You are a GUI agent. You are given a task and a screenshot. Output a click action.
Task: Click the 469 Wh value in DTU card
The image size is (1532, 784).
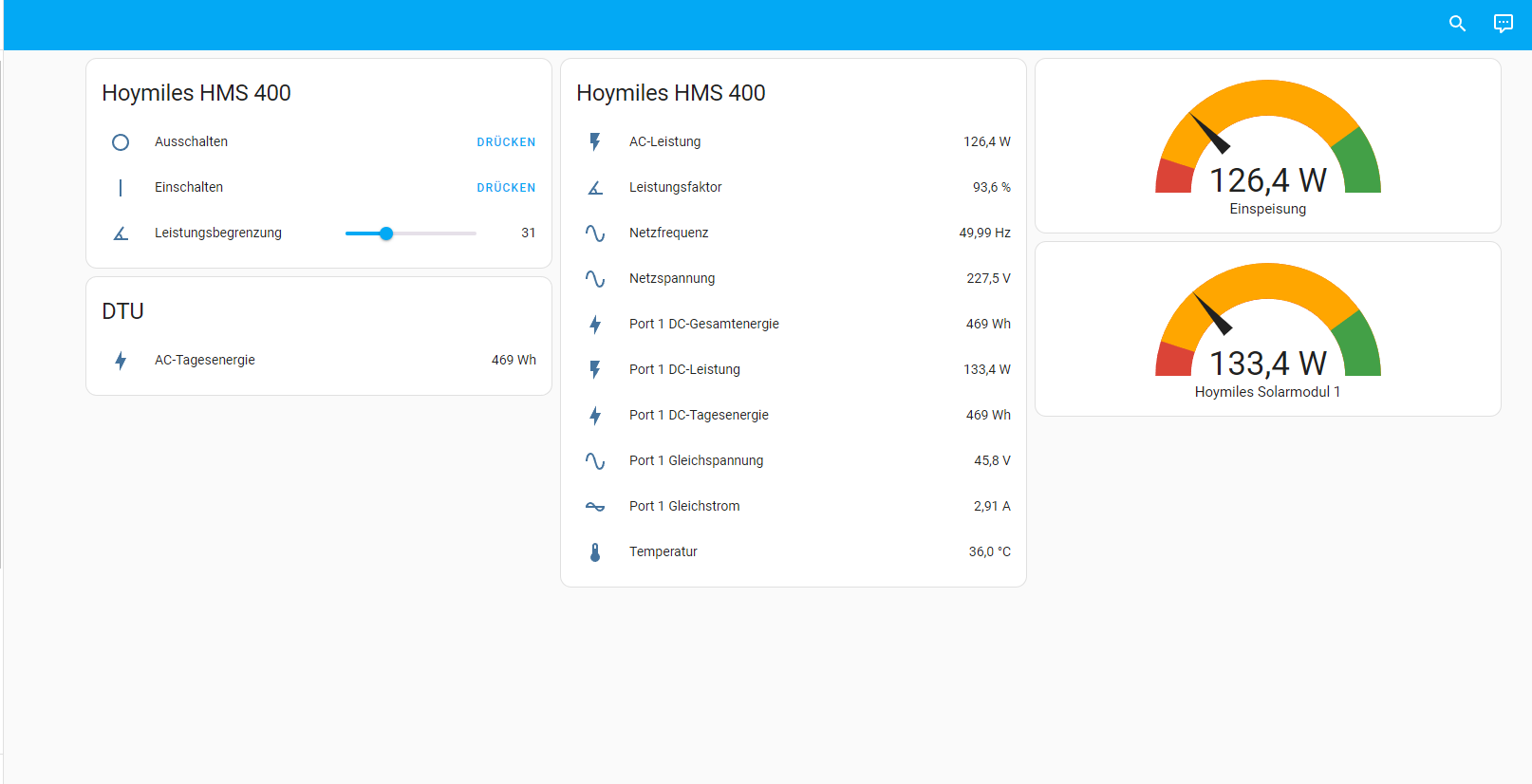pyautogui.click(x=514, y=360)
